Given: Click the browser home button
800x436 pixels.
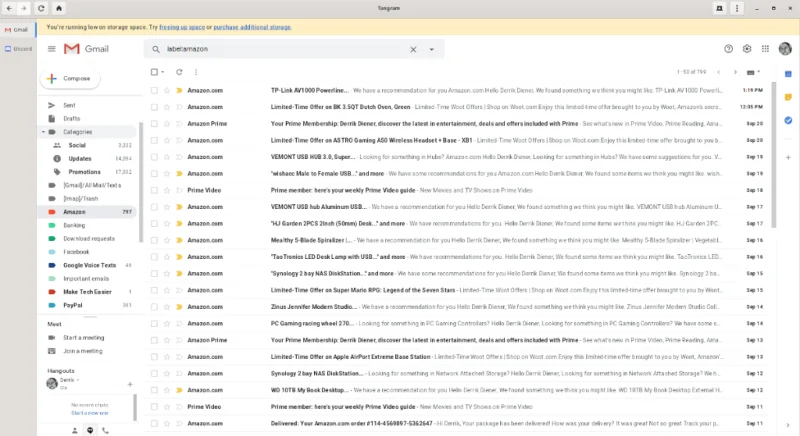Looking at the screenshot, I should coord(59,8).
